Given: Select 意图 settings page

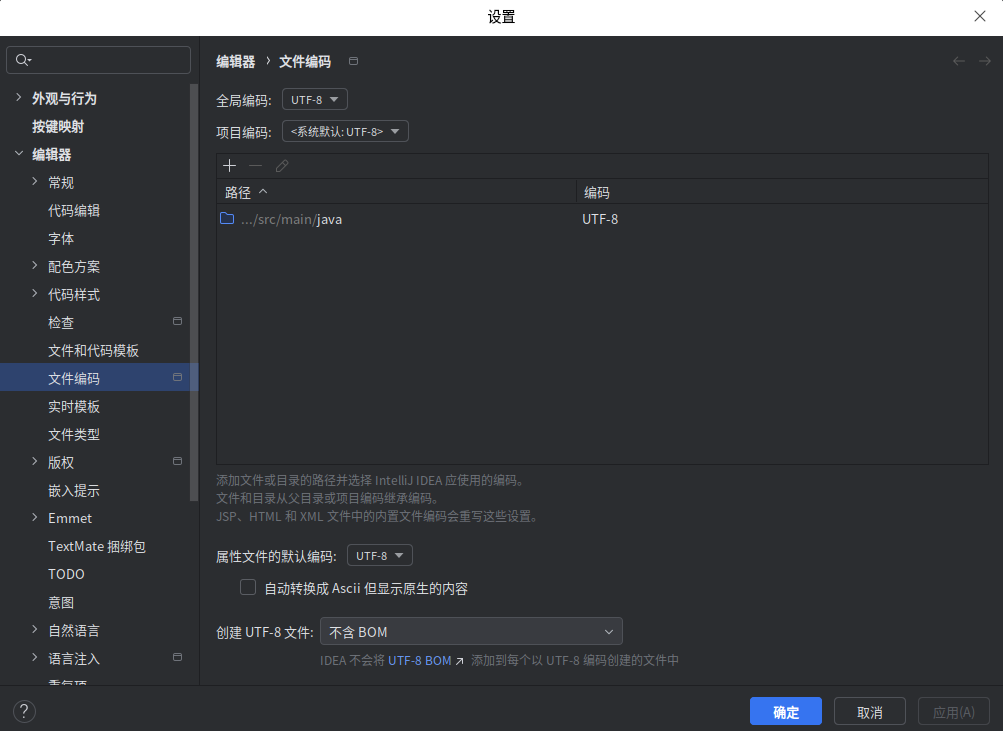Looking at the screenshot, I should click(x=61, y=602).
